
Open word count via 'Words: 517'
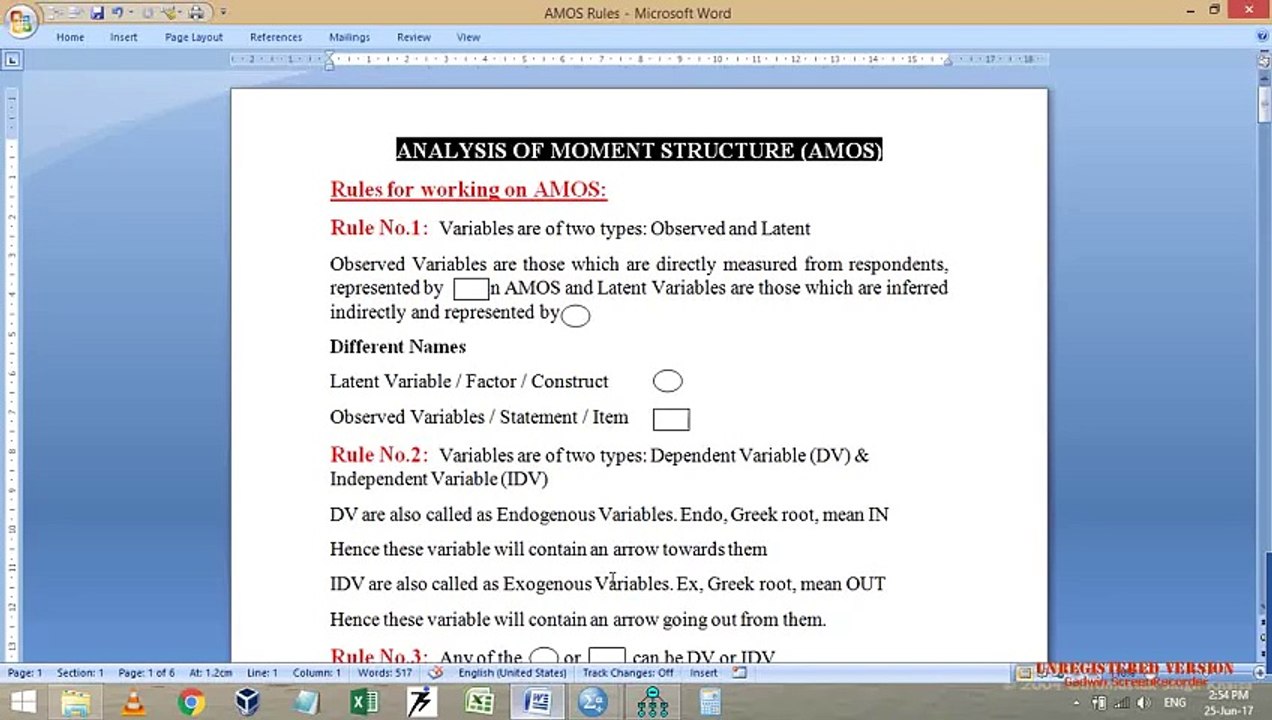tap(385, 673)
